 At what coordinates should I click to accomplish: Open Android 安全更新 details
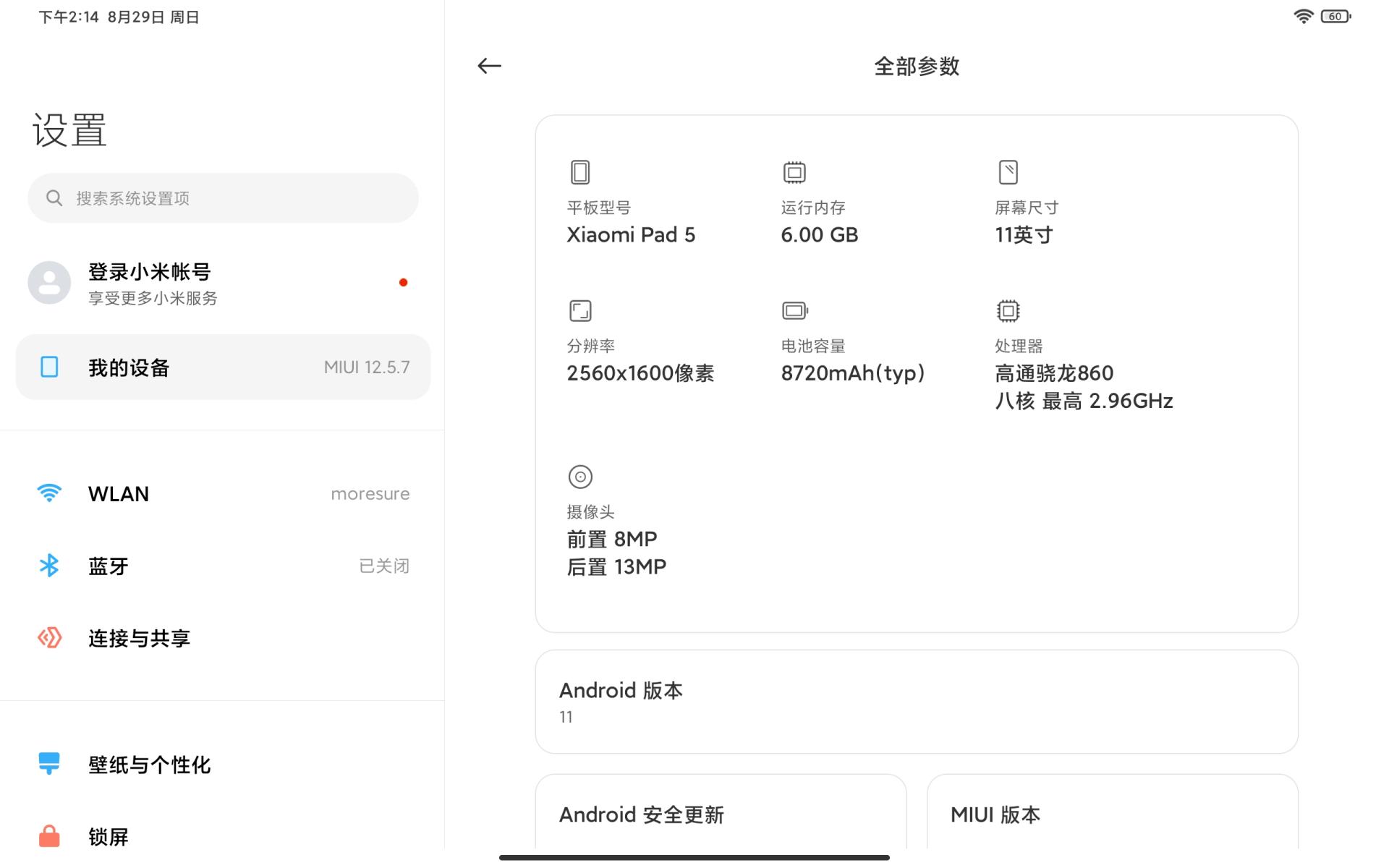pos(720,814)
